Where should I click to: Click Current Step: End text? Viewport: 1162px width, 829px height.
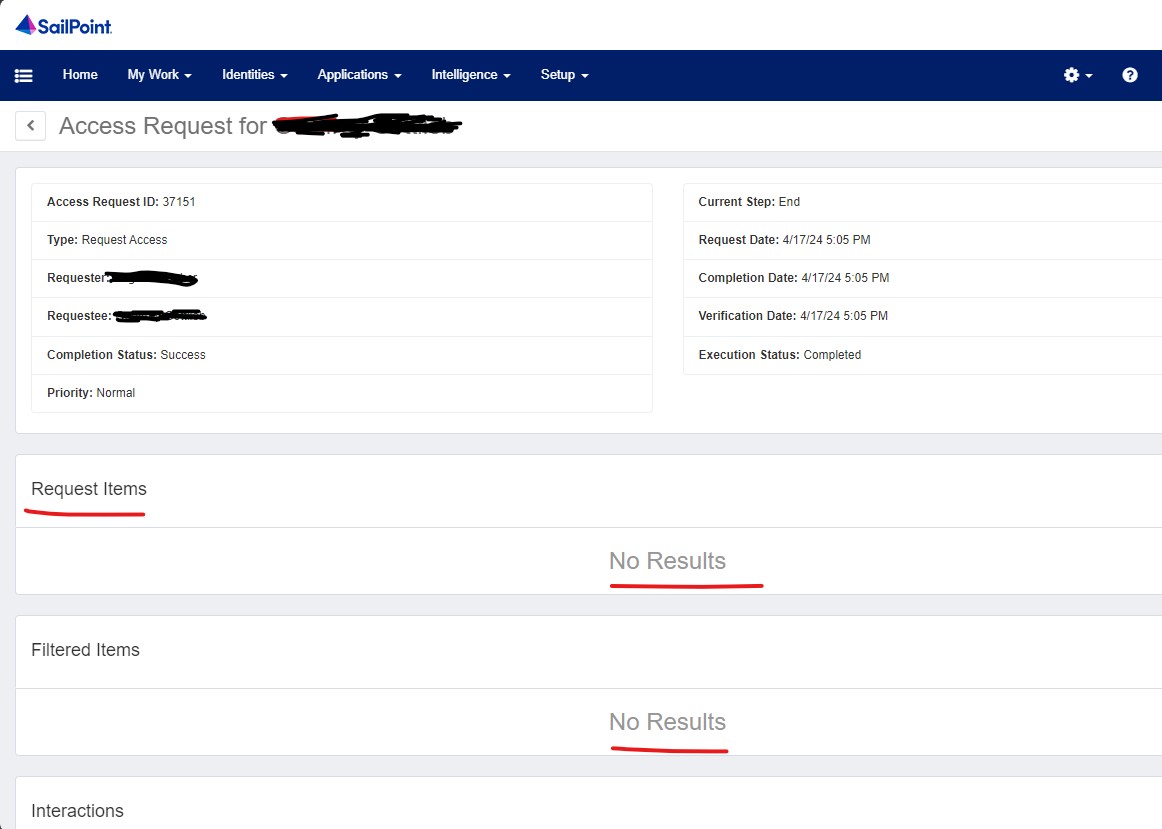pos(748,202)
